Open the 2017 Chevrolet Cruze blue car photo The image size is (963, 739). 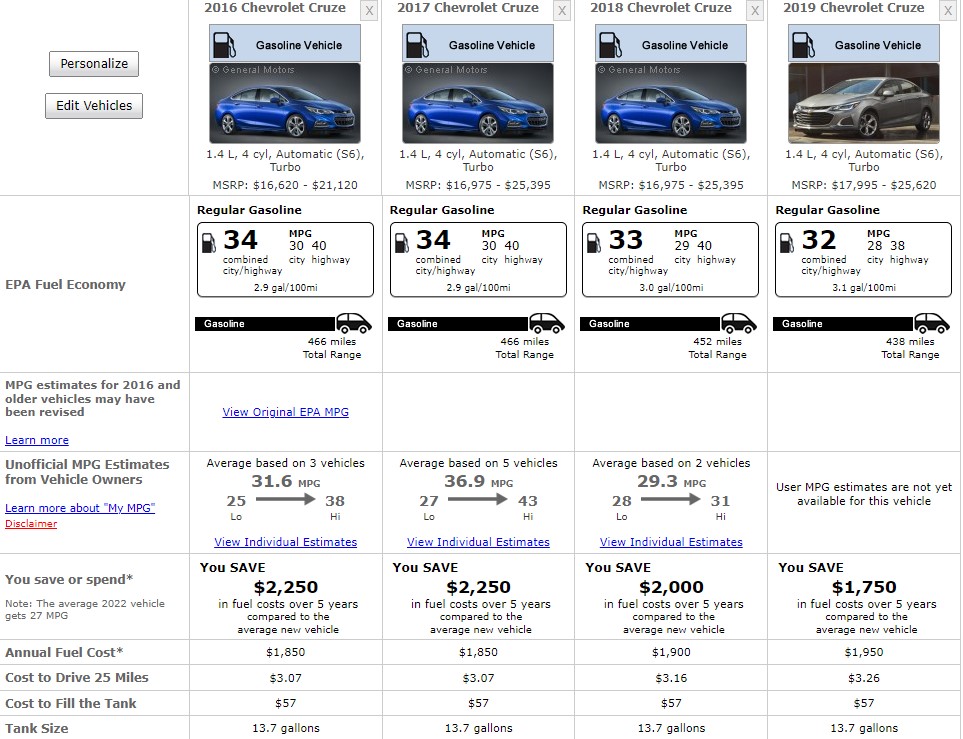pos(478,103)
